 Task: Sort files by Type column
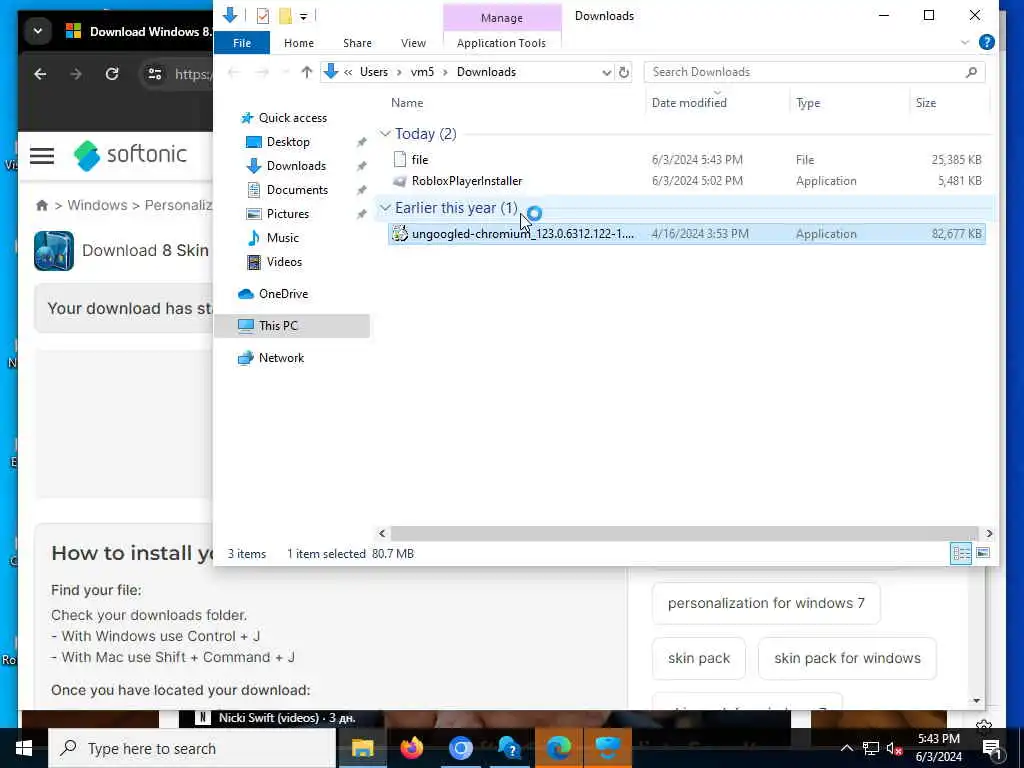tap(808, 103)
